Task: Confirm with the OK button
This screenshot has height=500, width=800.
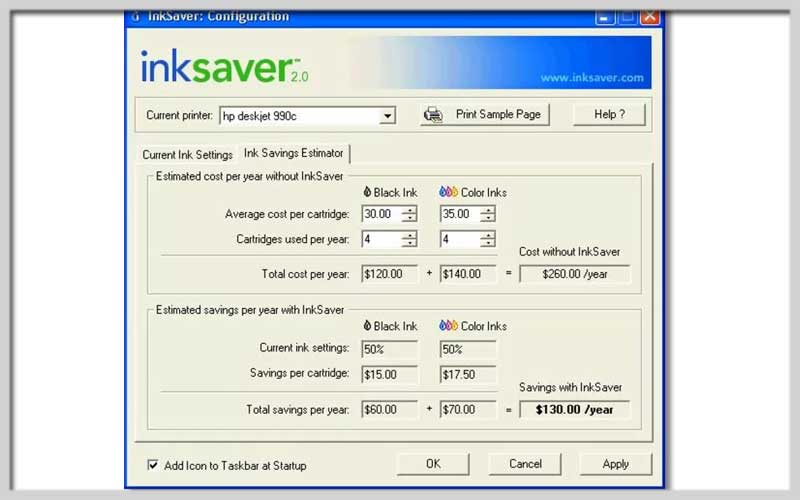Action: tap(433, 464)
